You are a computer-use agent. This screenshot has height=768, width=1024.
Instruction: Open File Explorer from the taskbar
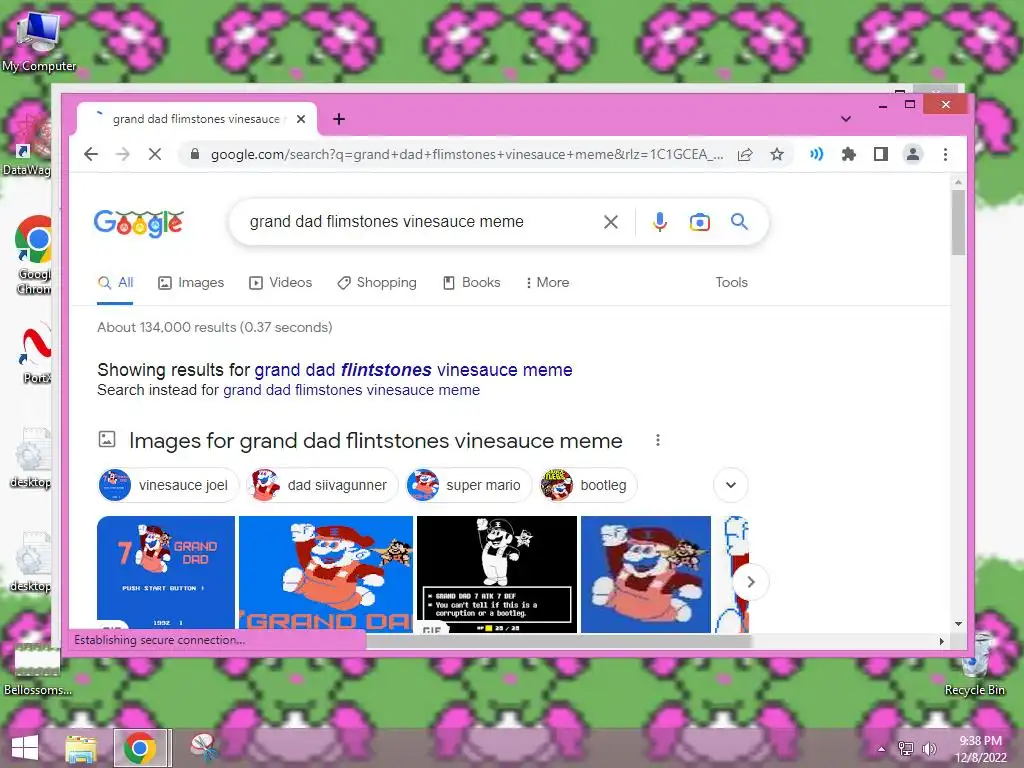82,748
